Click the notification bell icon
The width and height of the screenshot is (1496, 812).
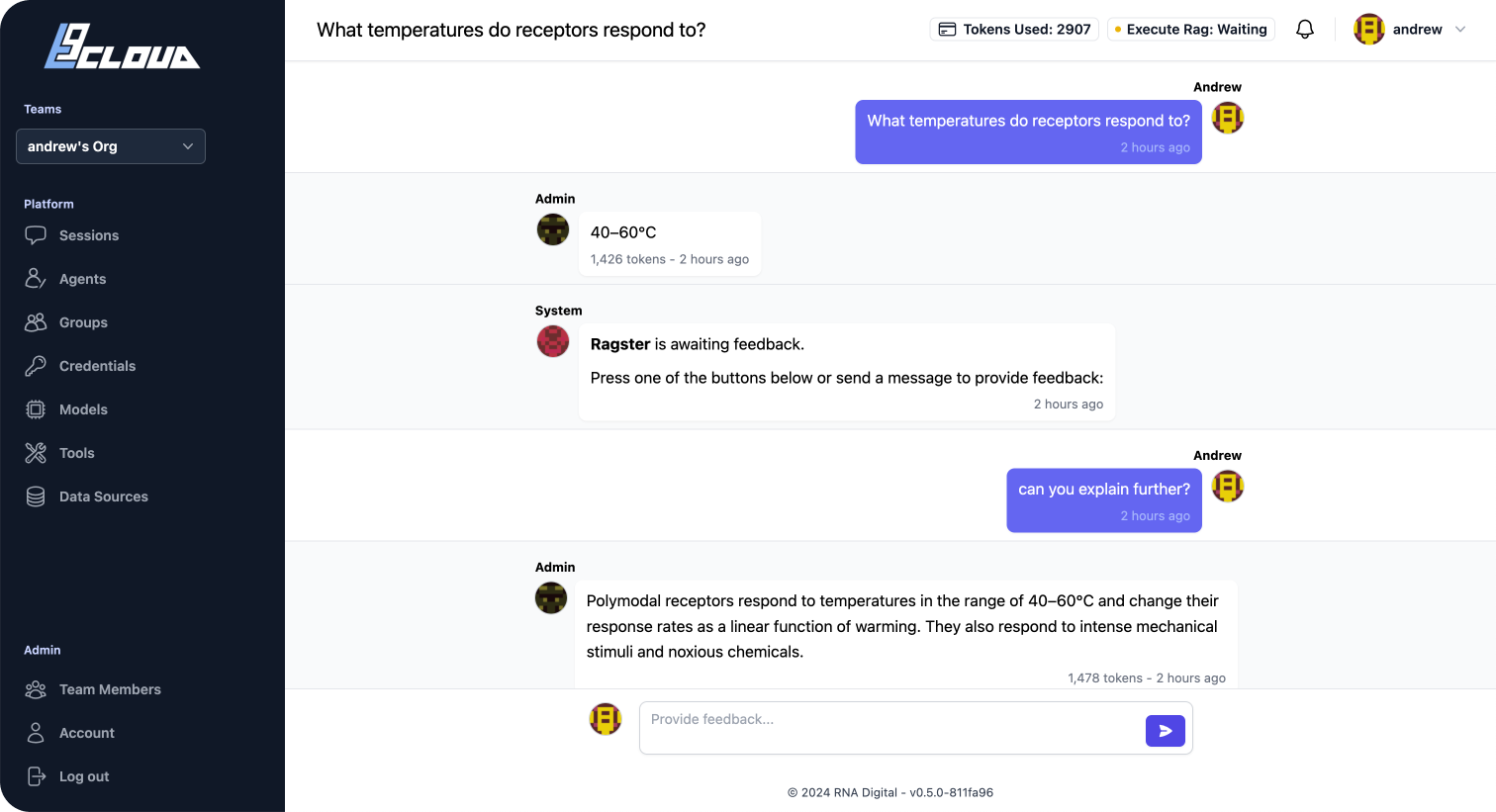point(1304,29)
